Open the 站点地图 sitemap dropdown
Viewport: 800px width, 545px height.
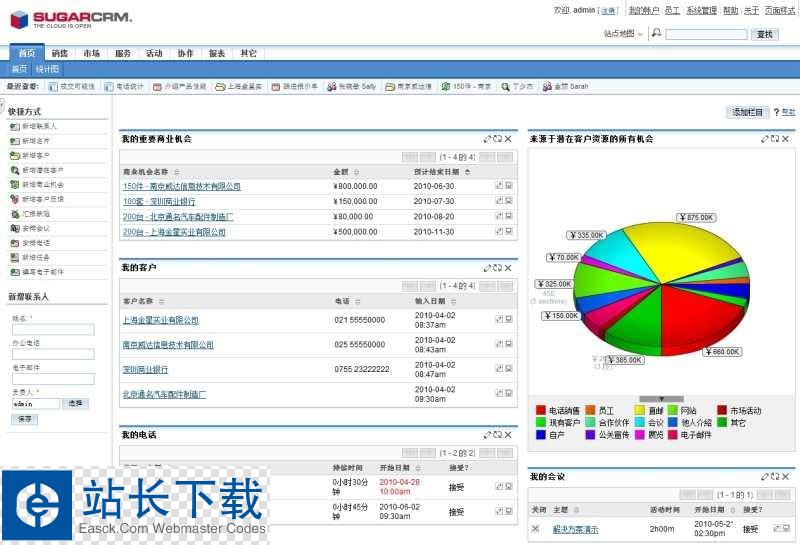pos(623,34)
